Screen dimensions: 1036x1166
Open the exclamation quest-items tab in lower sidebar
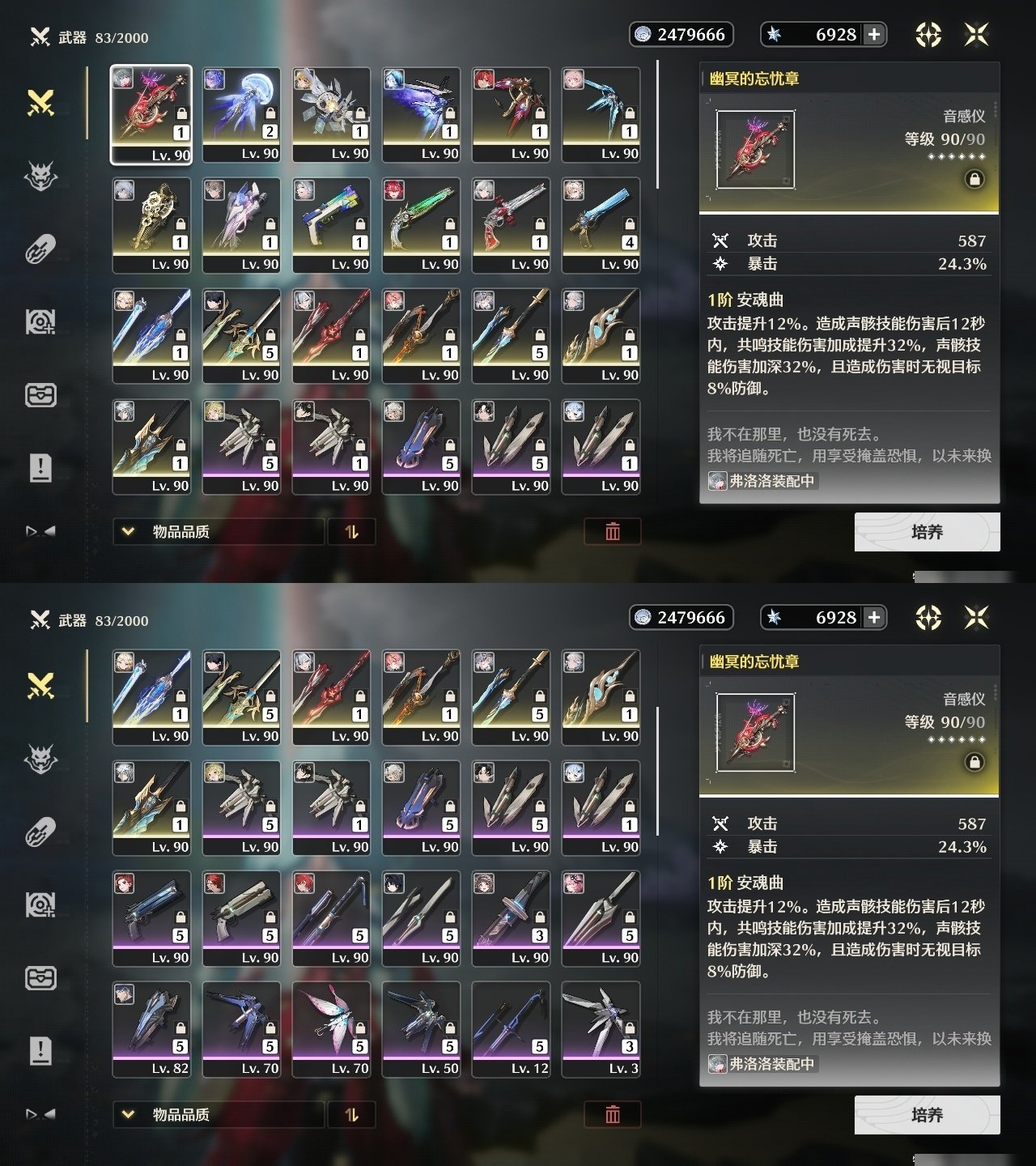point(40,1050)
